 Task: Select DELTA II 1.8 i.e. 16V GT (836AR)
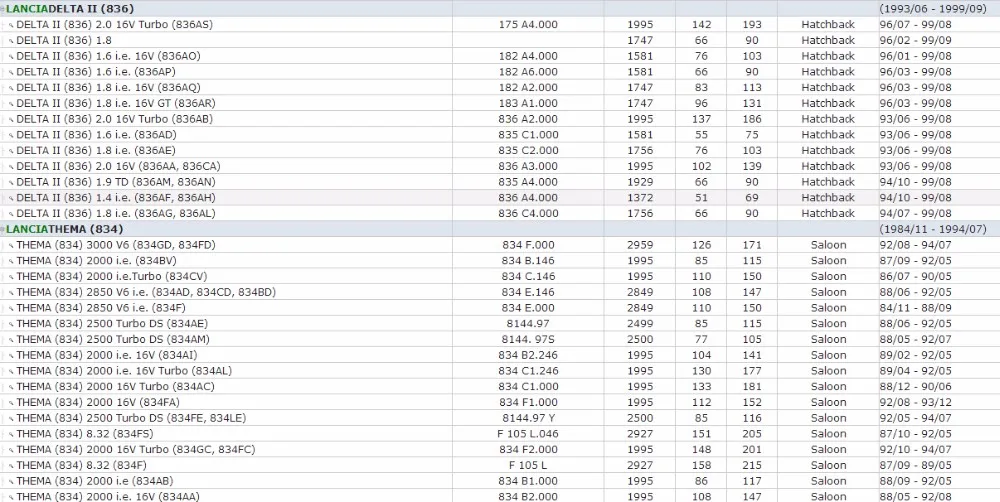117,103
